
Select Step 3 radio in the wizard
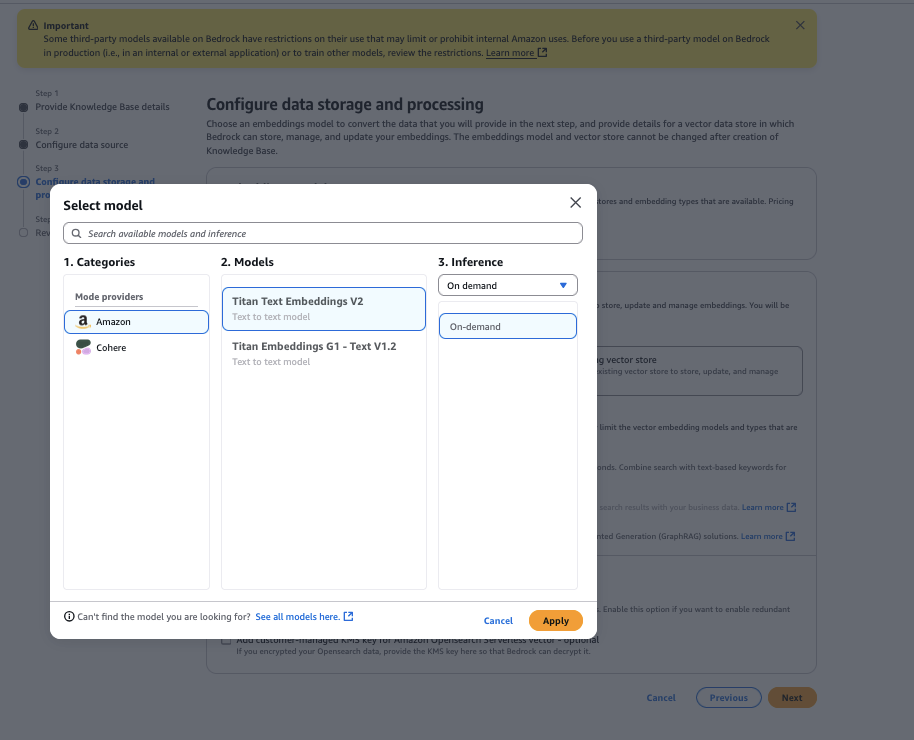tap(23, 182)
